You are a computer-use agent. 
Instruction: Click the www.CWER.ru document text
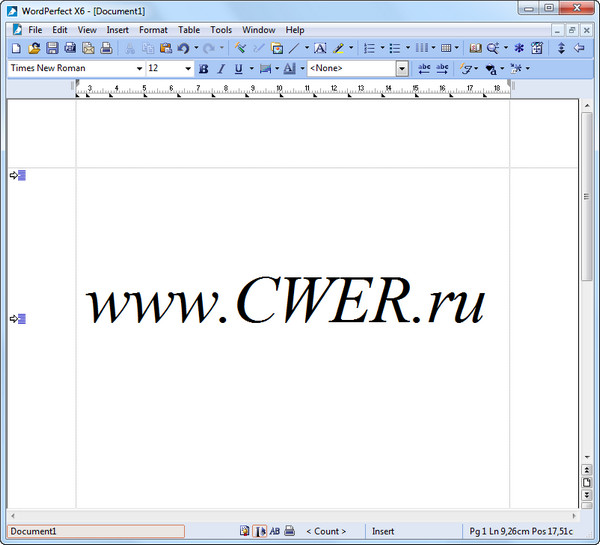point(285,300)
